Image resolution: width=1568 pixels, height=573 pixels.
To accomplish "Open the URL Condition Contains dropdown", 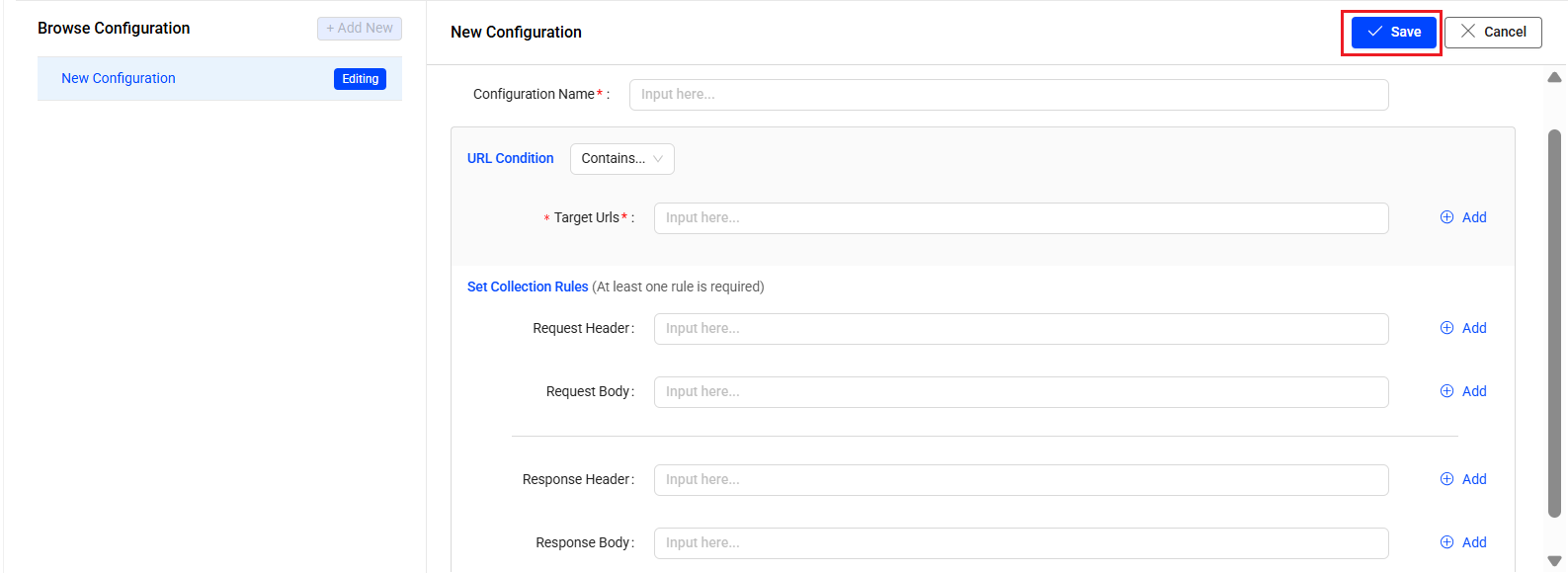I will [621, 159].
